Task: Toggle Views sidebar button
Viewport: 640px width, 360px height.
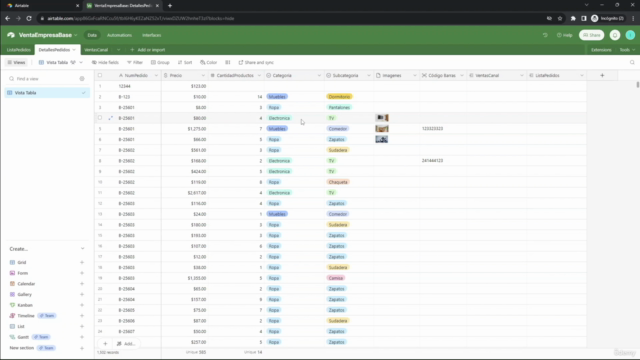Action: (x=16, y=62)
